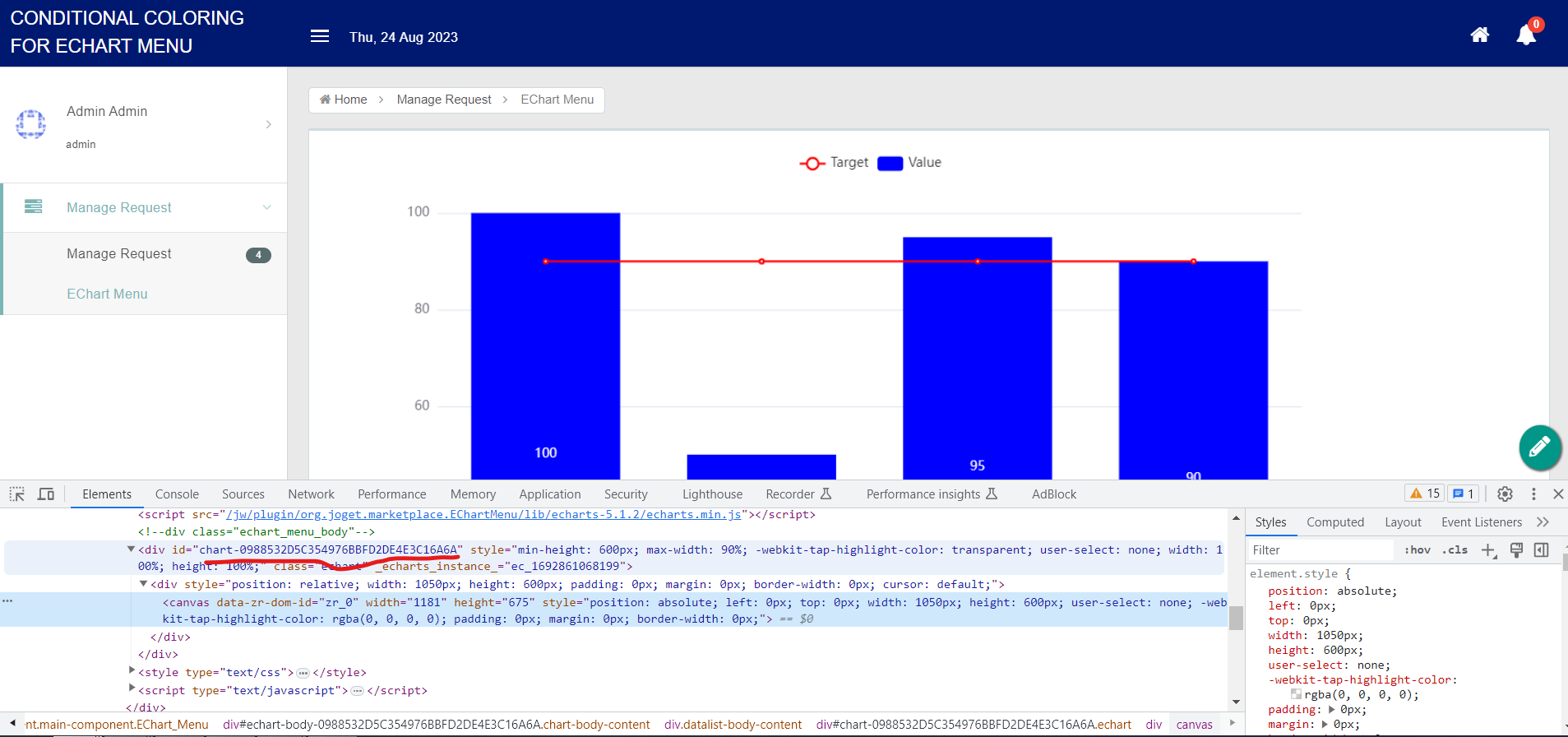This screenshot has height=737, width=1568.
Task: Click the warnings count badge 15
Action: pyautogui.click(x=1425, y=494)
